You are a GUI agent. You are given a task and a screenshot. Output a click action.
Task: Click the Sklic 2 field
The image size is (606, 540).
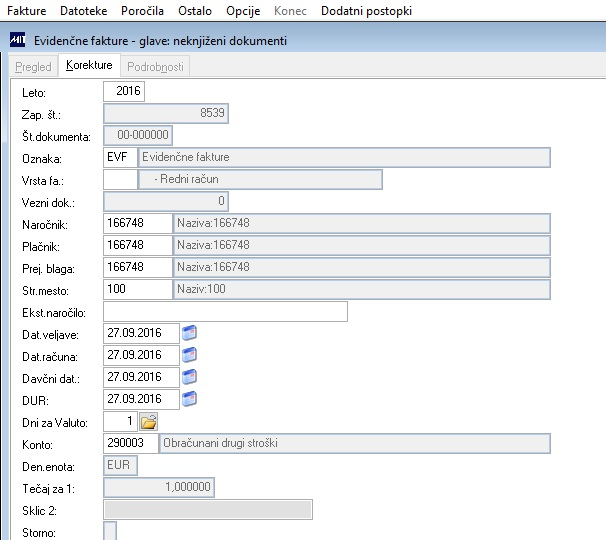[x=208, y=509]
